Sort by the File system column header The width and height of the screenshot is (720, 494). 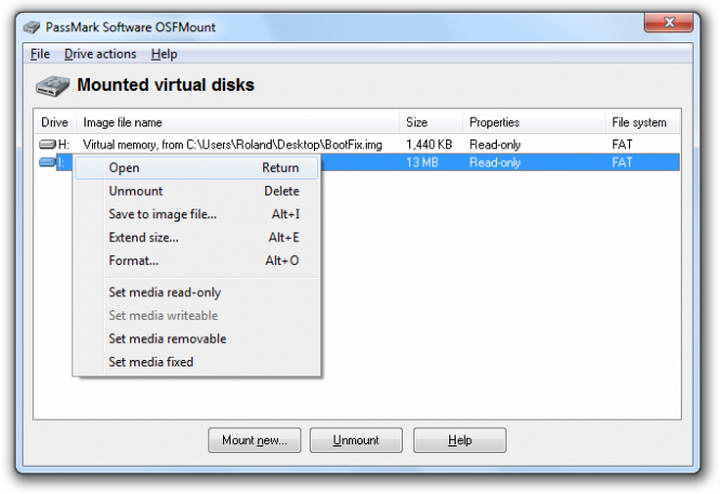point(642,123)
